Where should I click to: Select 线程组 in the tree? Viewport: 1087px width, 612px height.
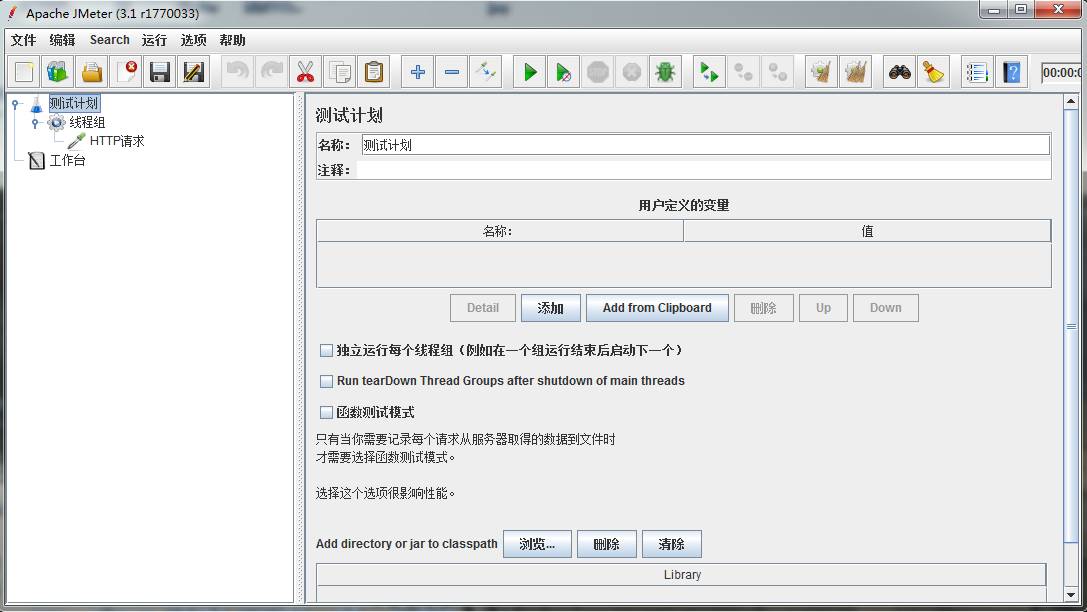click(x=87, y=123)
